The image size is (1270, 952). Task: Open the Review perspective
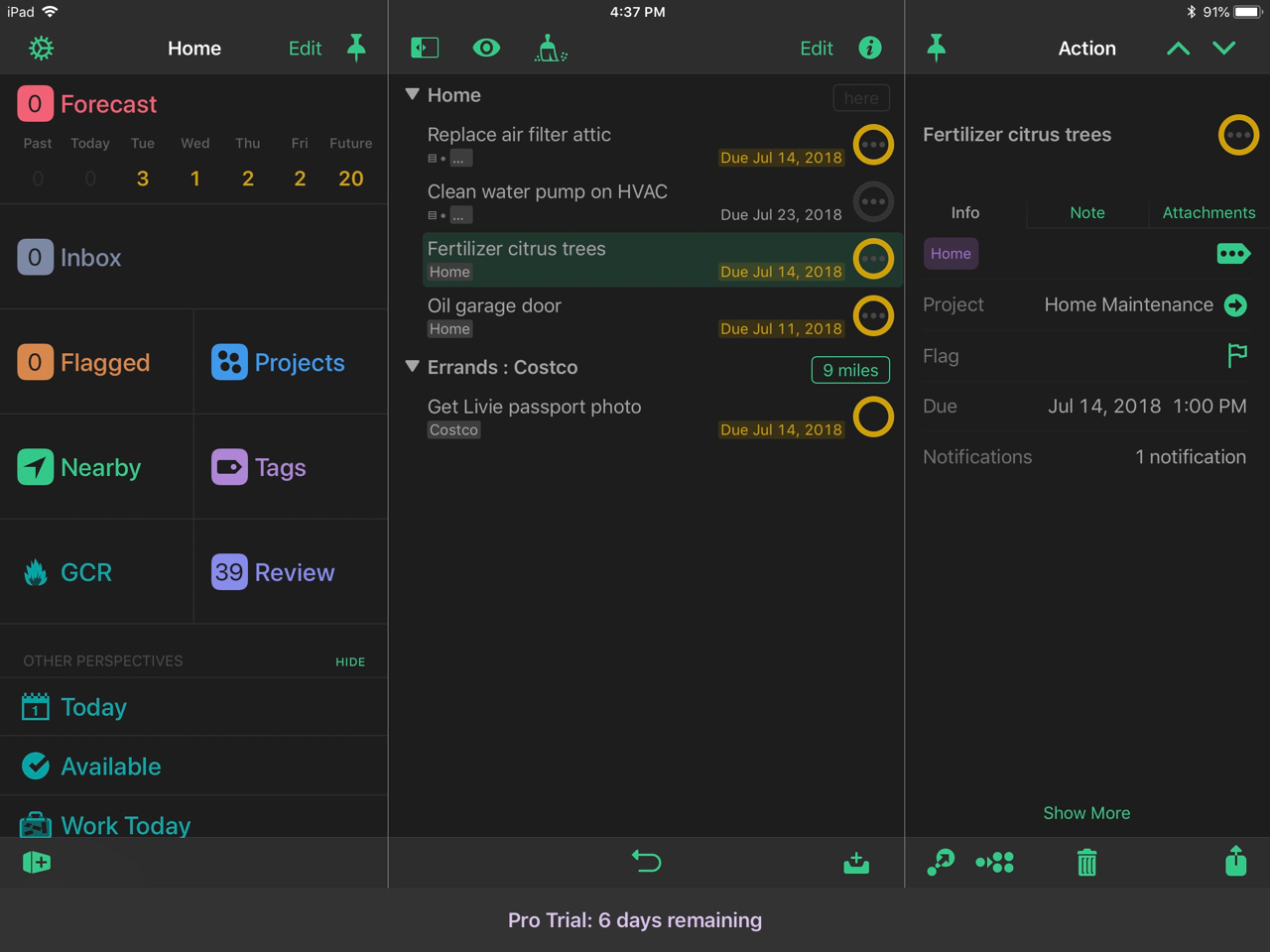pos(273,573)
